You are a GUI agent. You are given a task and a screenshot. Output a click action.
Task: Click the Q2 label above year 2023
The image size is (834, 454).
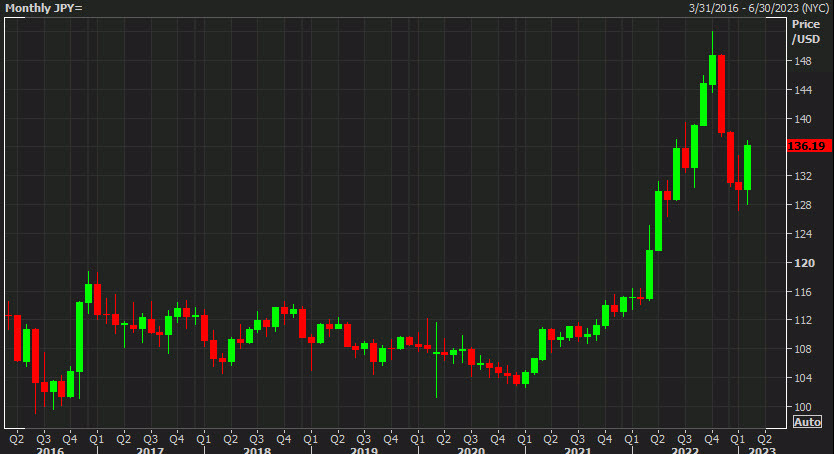764,439
